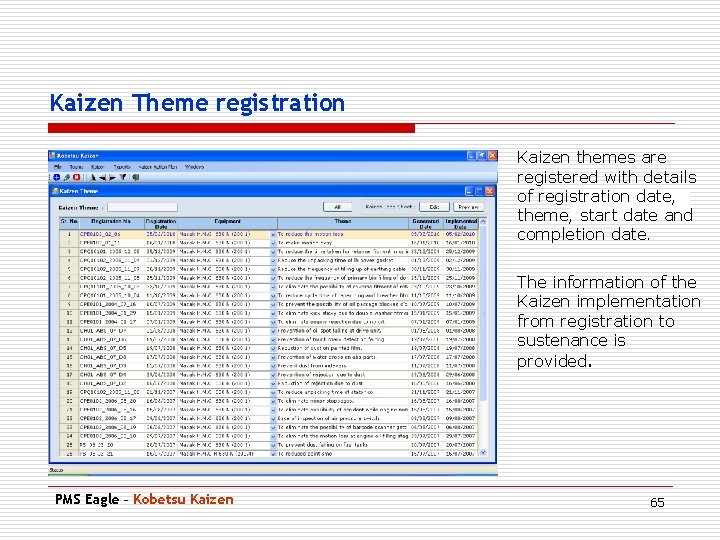This screenshot has height=540, width=720.
Task: Click the Generated Date column header
Action: click(x=426, y=224)
